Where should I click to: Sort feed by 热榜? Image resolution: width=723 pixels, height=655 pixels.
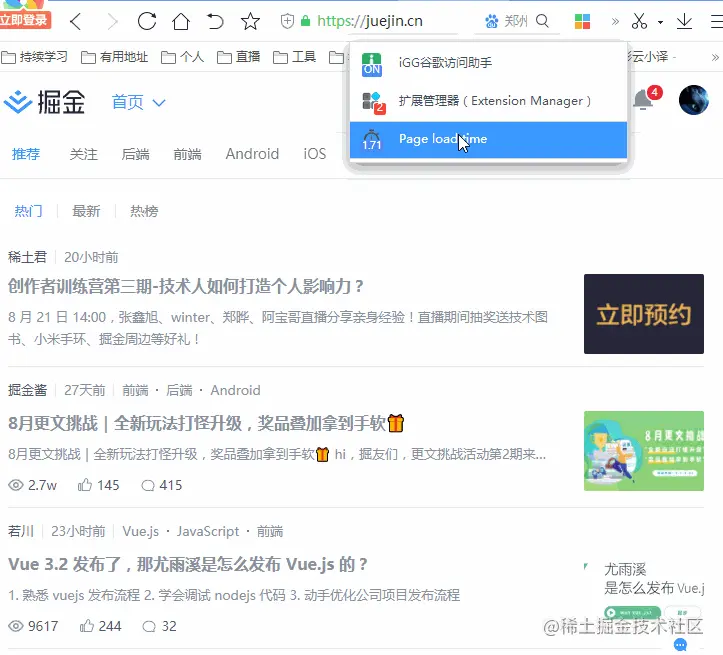click(144, 211)
